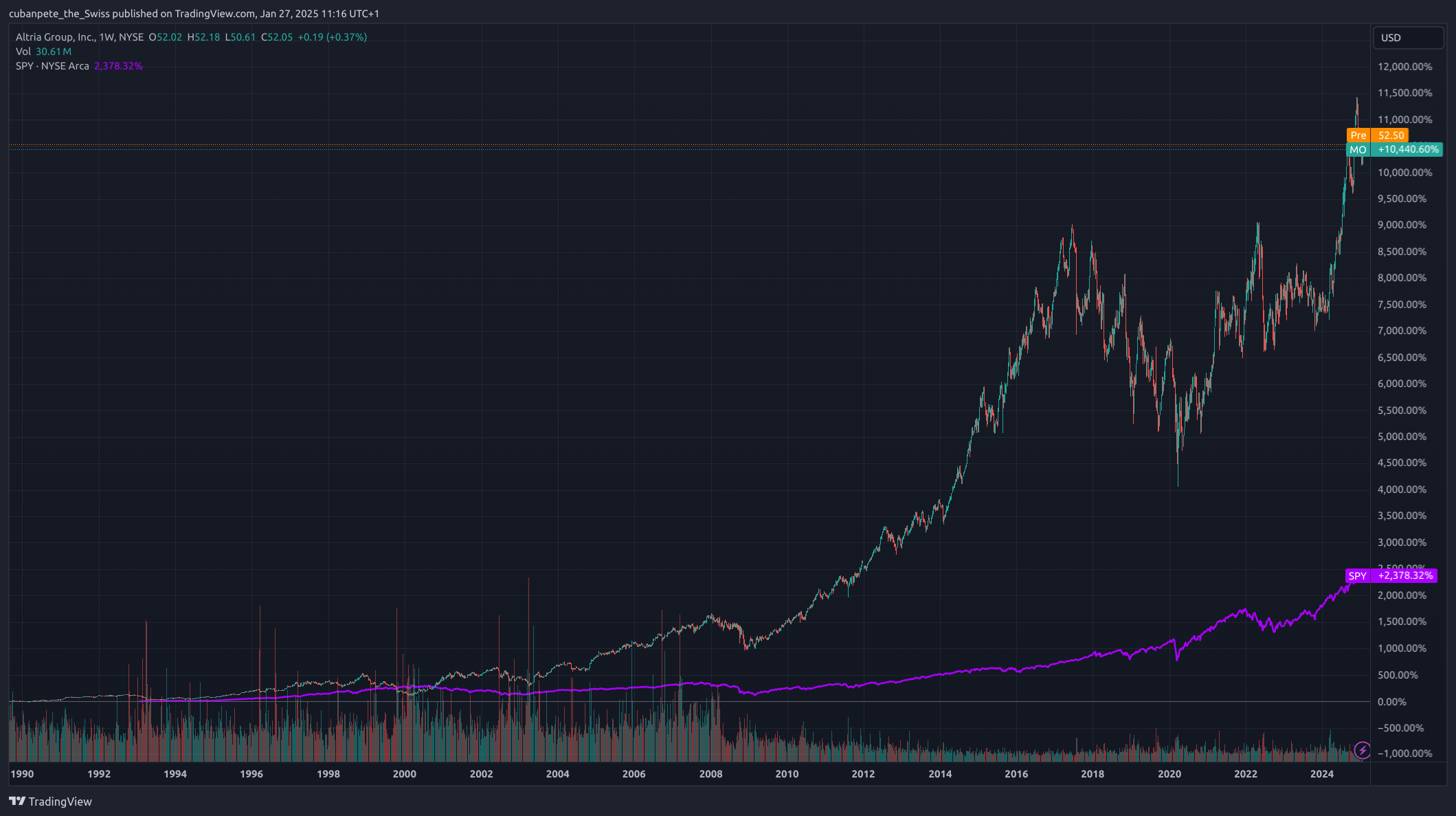Click 1990 on the time axis
This screenshot has height=816, width=1456.
click(x=22, y=774)
